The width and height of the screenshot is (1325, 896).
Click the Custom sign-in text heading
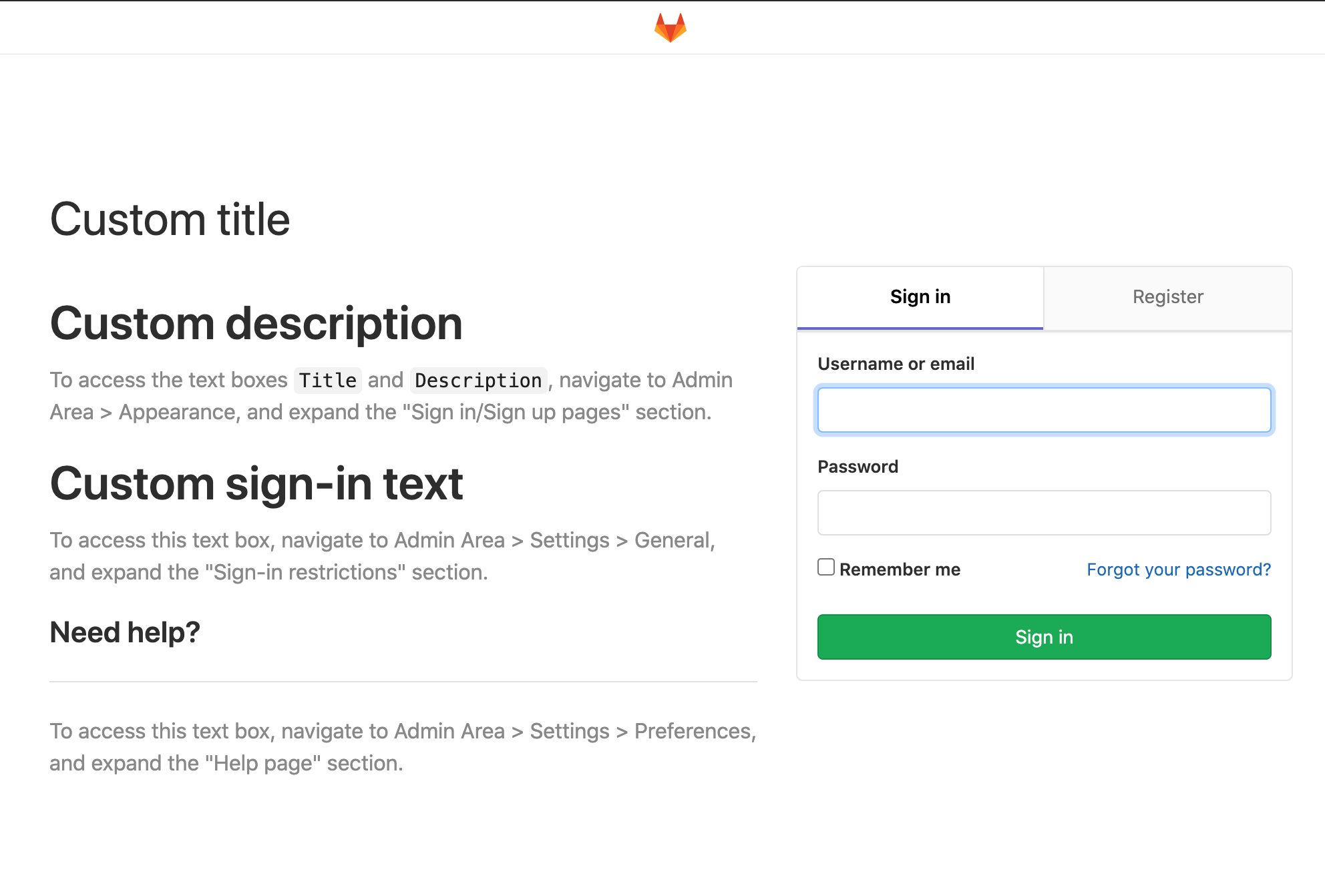[256, 484]
